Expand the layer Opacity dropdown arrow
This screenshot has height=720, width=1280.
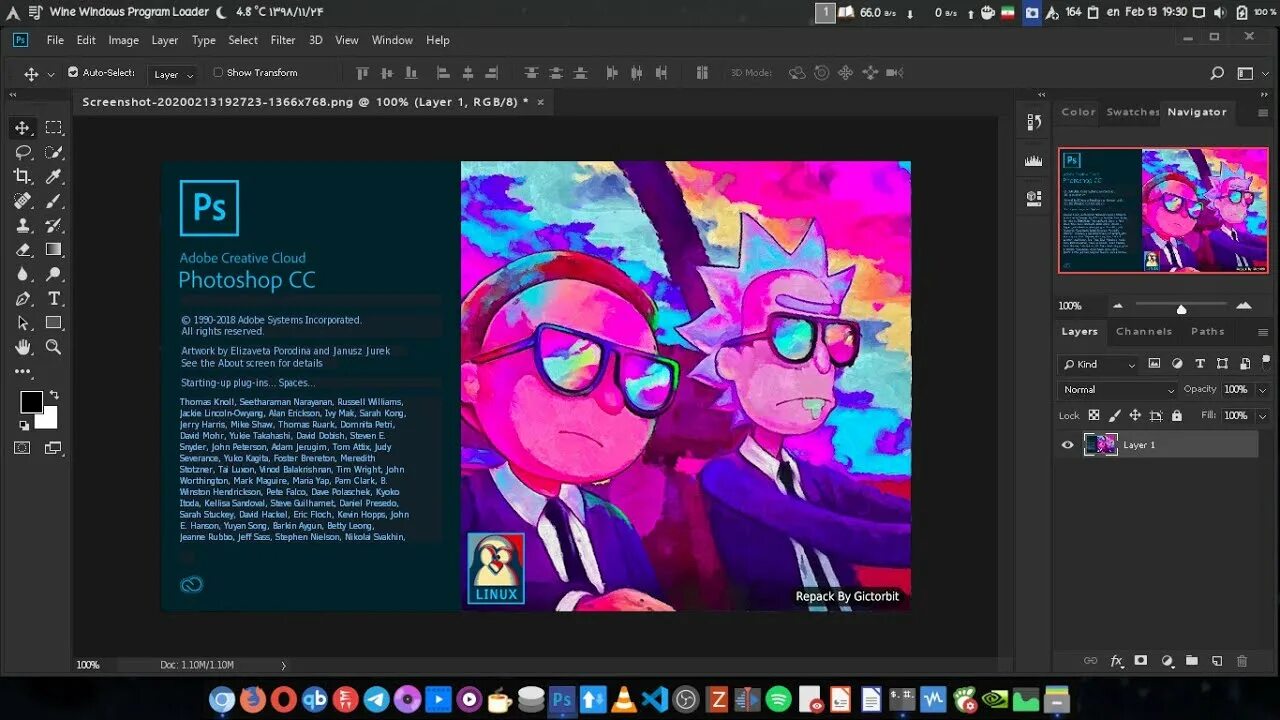[1262, 390]
